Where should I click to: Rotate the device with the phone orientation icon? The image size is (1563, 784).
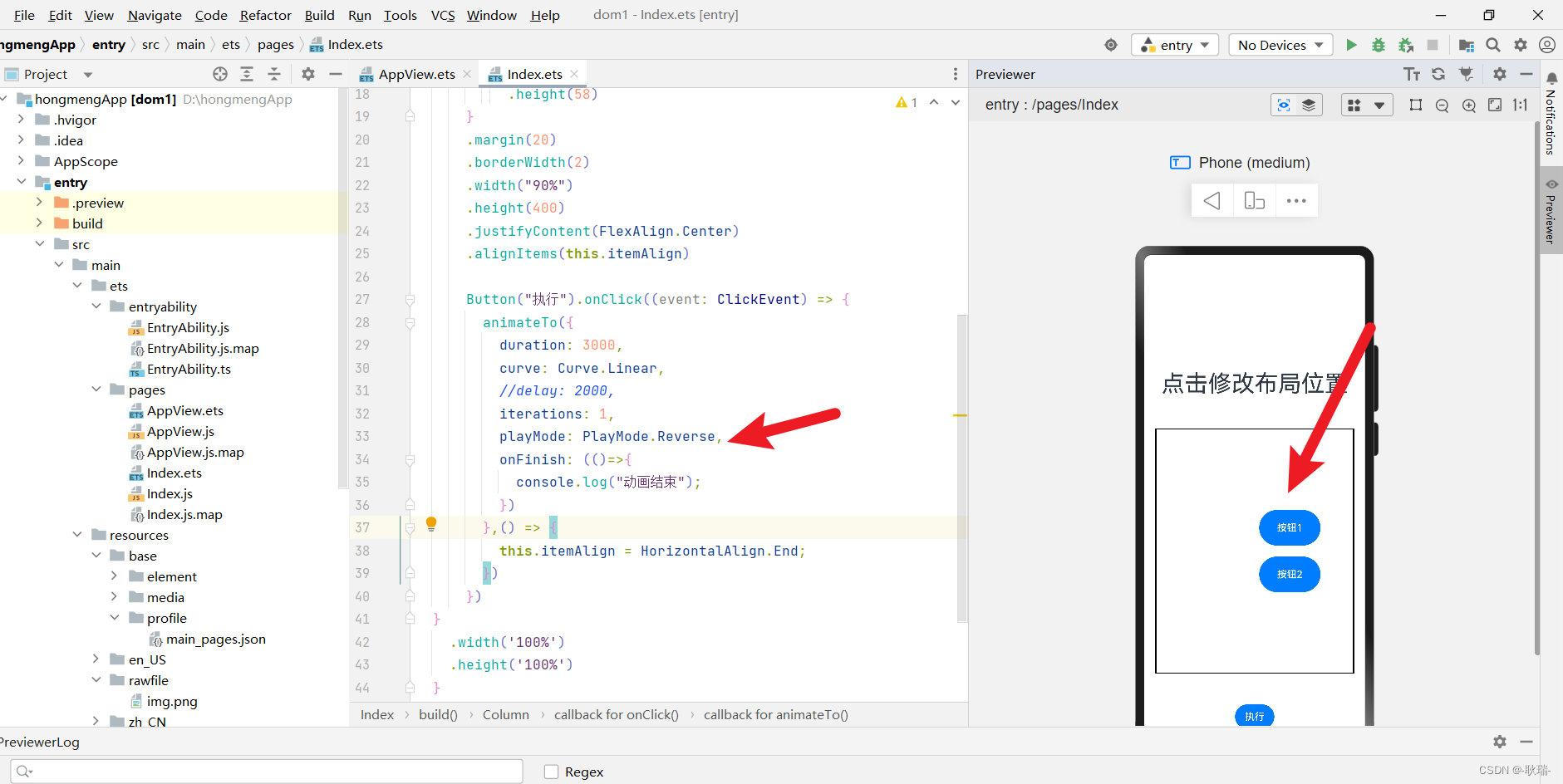click(x=1255, y=201)
